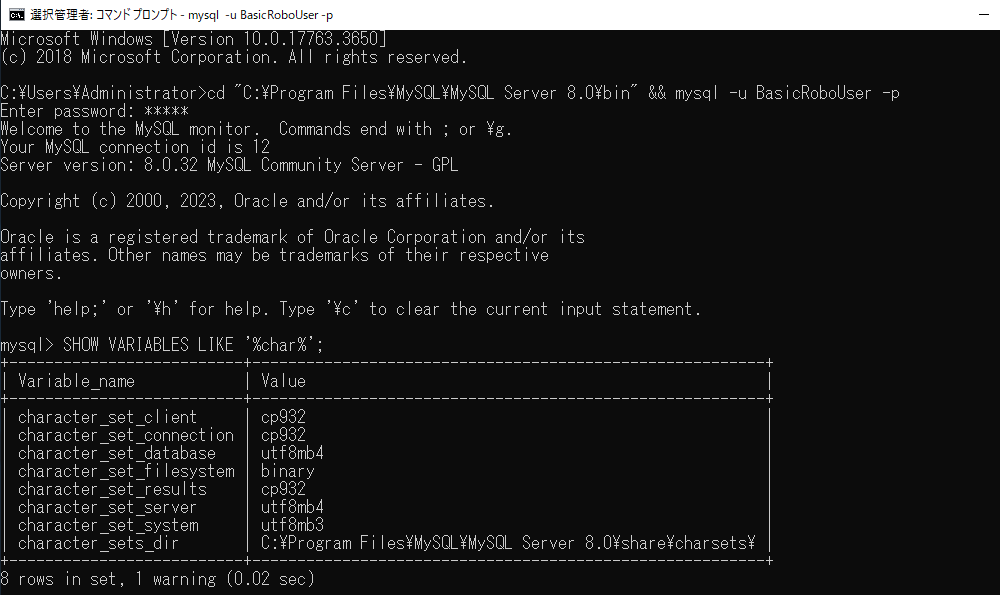Click the binary value in the table
The image size is (1000, 595).
point(288,471)
